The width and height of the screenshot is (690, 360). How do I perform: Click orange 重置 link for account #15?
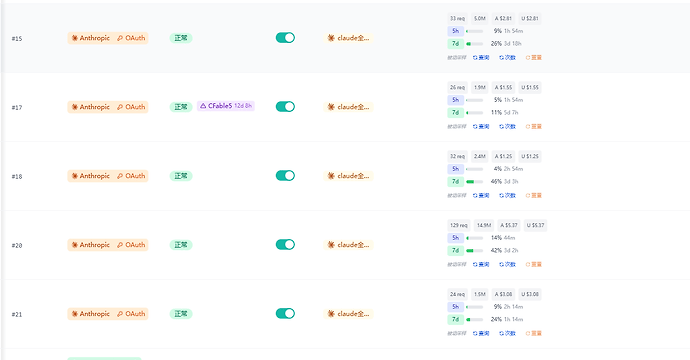point(534,58)
